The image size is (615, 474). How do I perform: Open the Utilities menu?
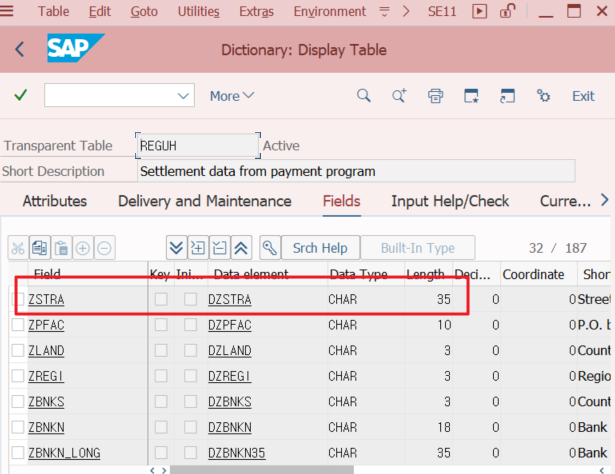coord(198,11)
